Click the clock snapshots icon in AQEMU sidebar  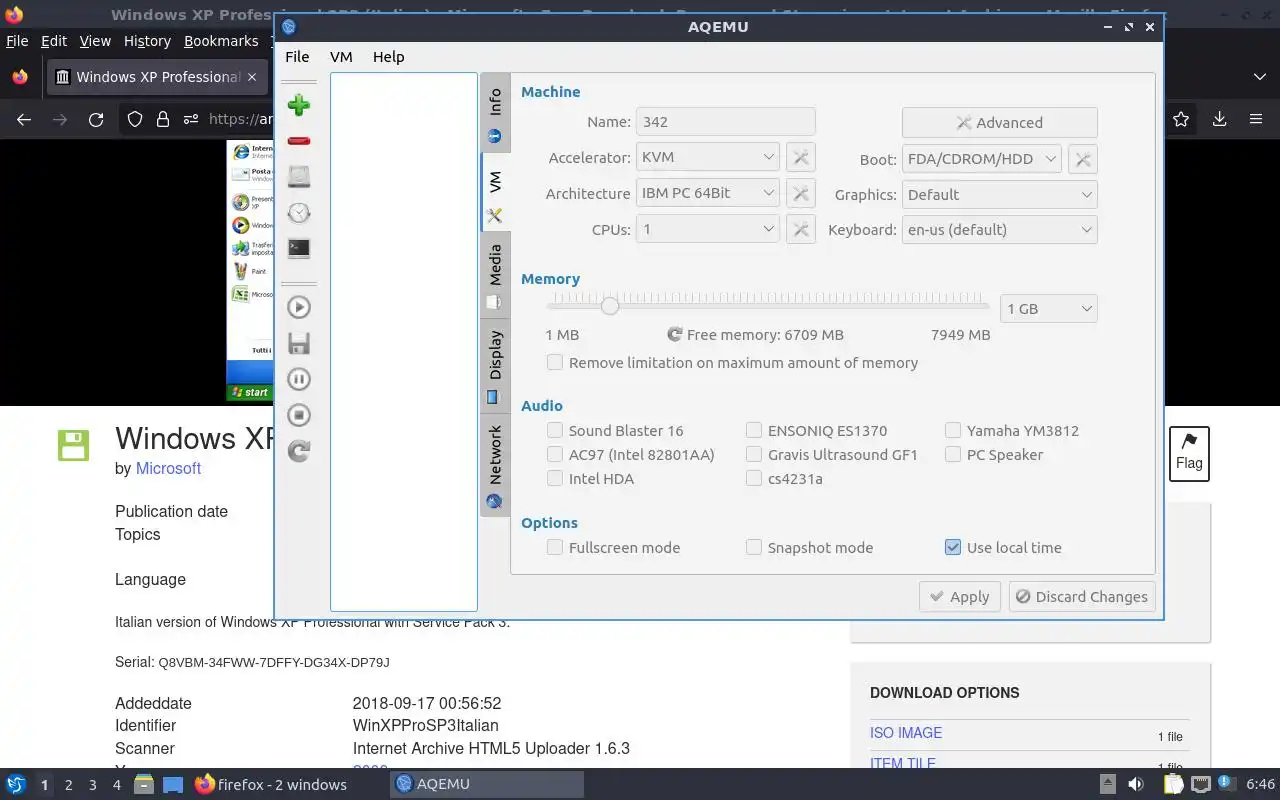coord(298,213)
